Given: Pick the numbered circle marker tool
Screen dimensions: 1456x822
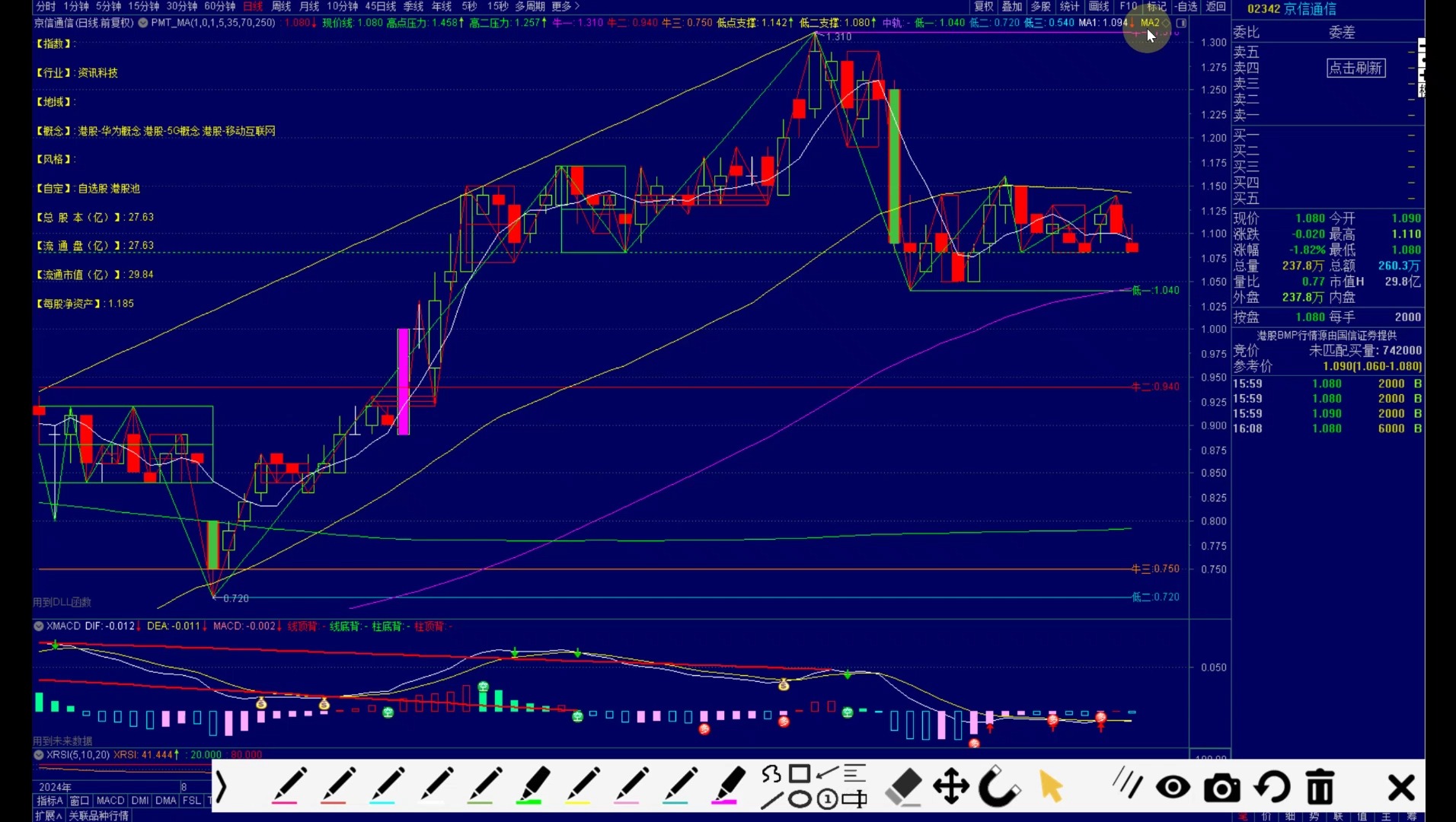Looking at the screenshot, I should click(x=827, y=799).
